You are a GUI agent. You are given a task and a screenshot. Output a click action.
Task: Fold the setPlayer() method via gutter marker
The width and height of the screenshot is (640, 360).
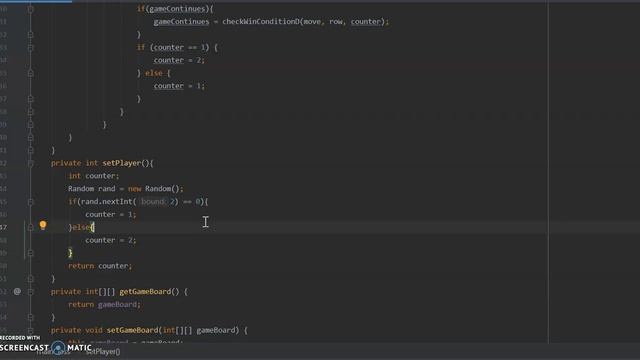pyautogui.click(x=31, y=163)
